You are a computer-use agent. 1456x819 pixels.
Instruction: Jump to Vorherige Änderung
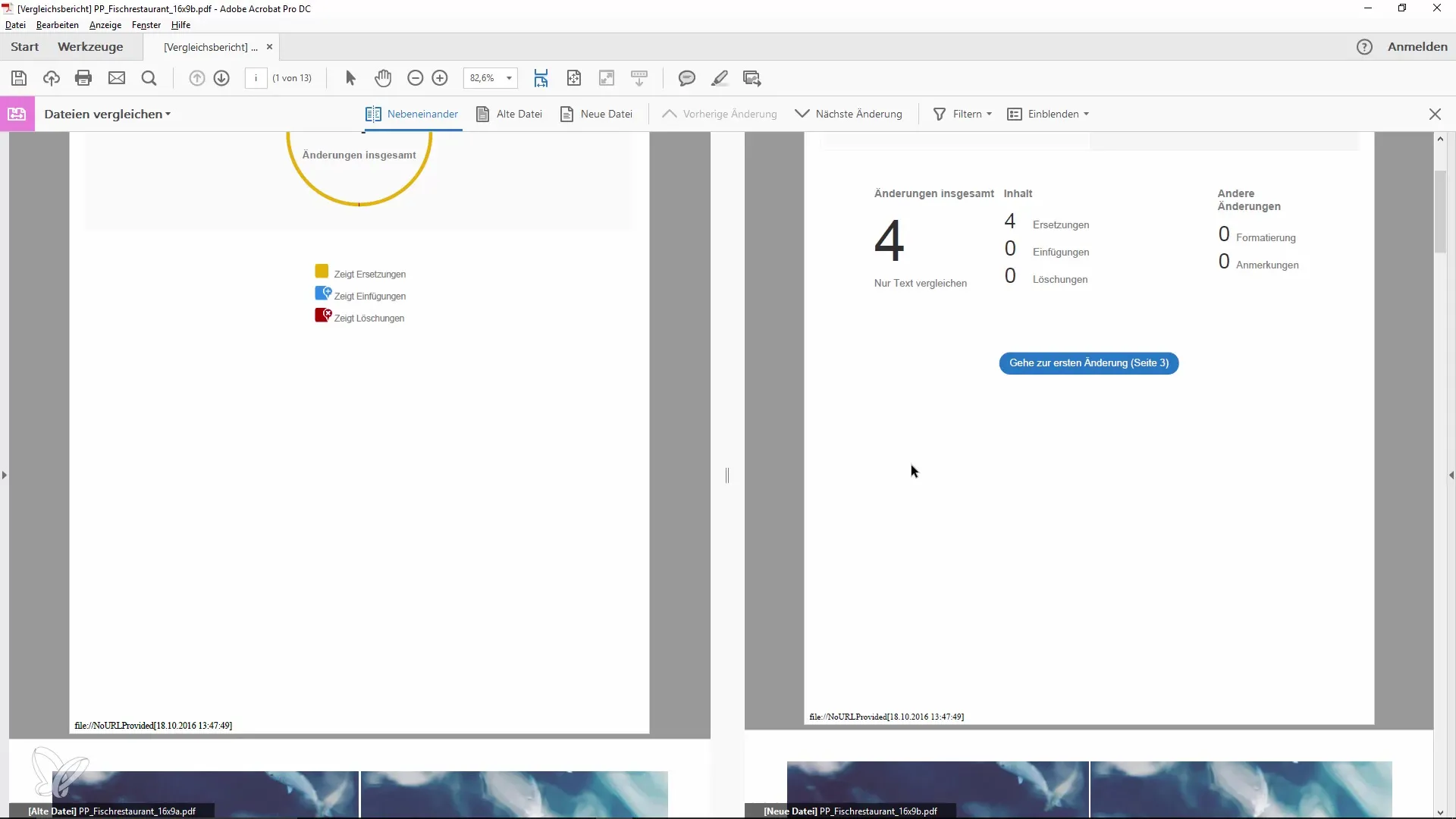click(719, 114)
